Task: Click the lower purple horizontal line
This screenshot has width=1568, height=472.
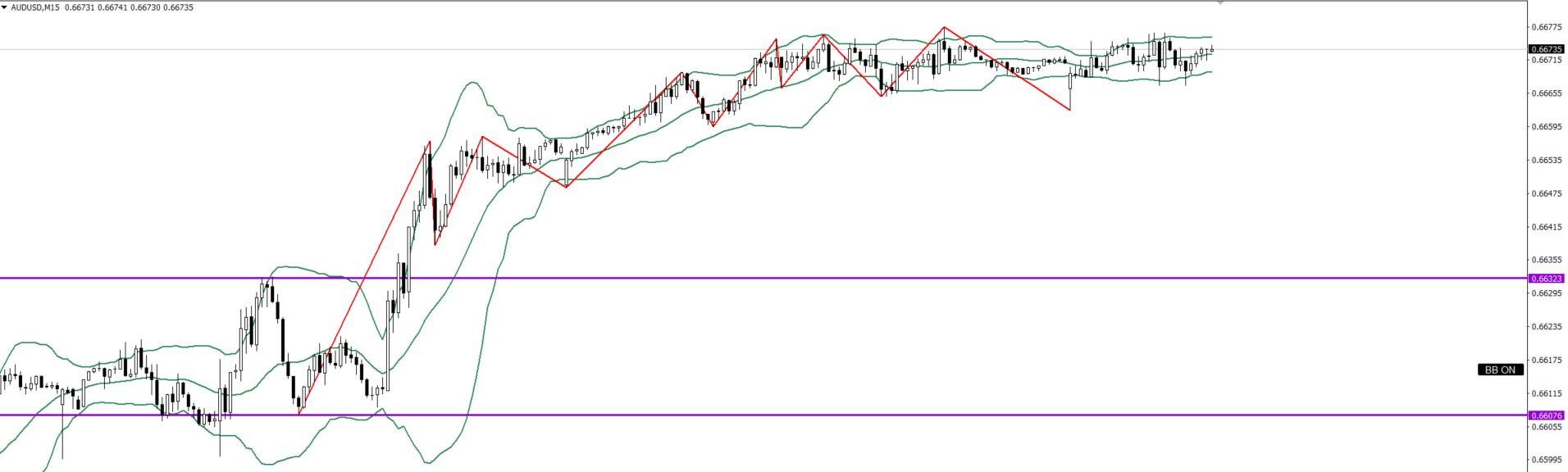Action: 820,415
